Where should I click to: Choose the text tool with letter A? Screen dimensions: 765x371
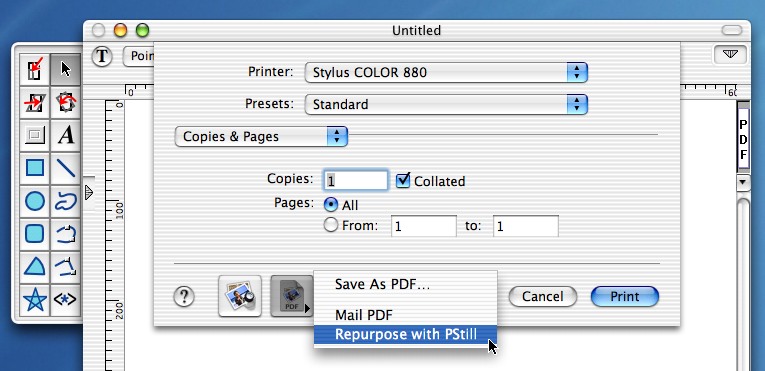point(65,135)
